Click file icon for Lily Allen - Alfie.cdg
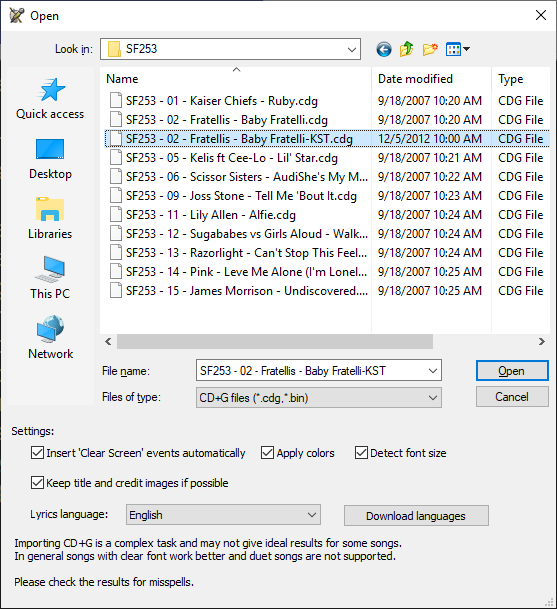 pos(116,215)
